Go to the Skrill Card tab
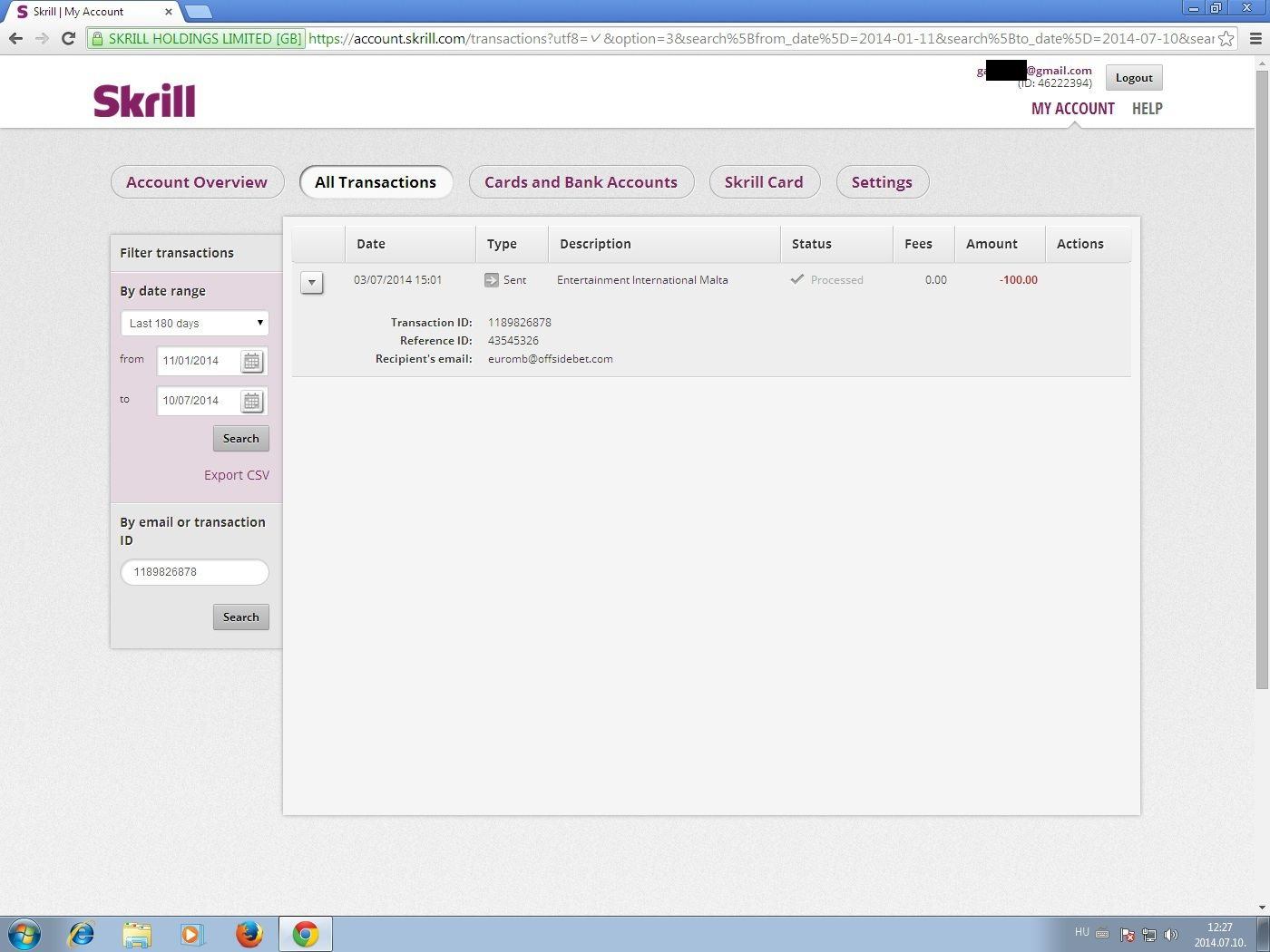 point(764,182)
